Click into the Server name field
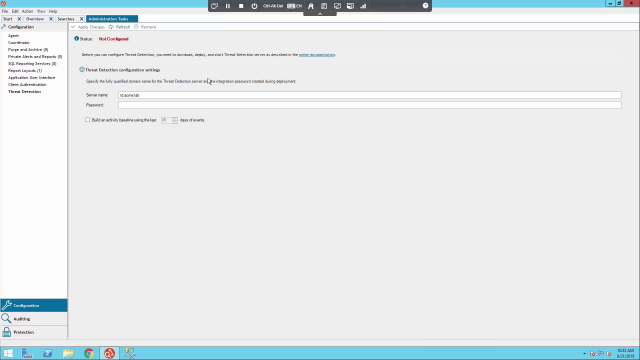The height and width of the screenshot is (360, 640). click(370, 95)
